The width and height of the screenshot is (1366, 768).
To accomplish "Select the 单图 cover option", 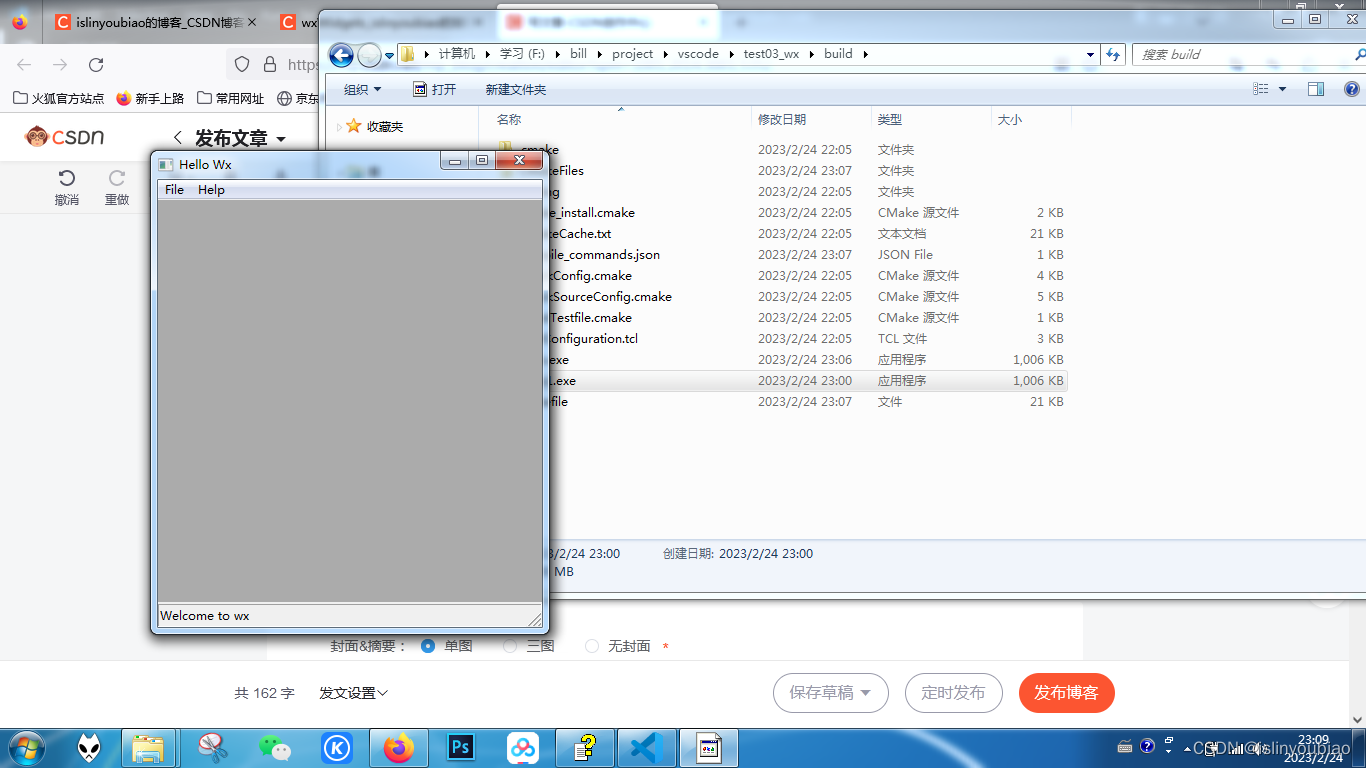I will (428, 646).
